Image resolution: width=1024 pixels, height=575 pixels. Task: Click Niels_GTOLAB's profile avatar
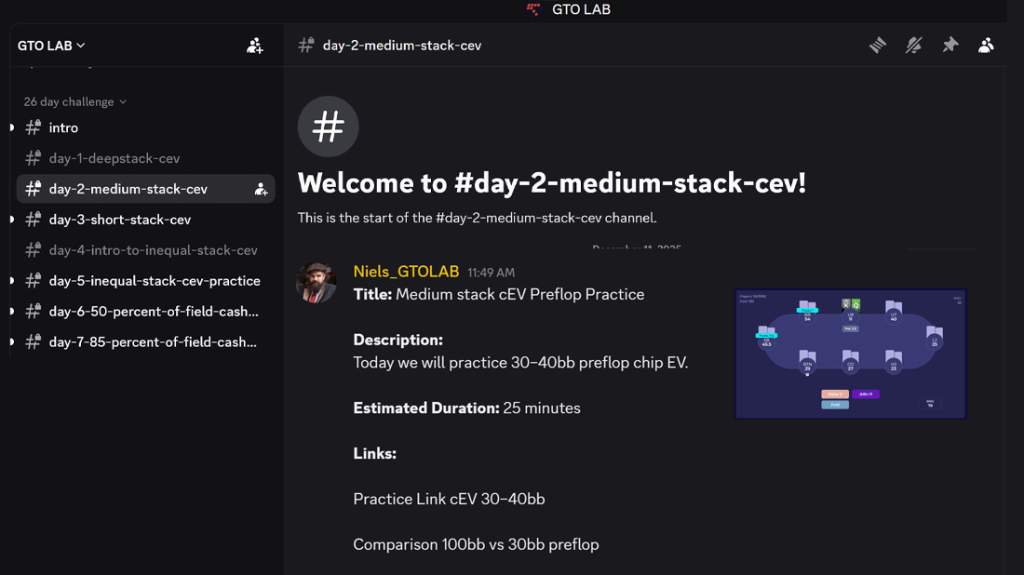coord(316,283)
